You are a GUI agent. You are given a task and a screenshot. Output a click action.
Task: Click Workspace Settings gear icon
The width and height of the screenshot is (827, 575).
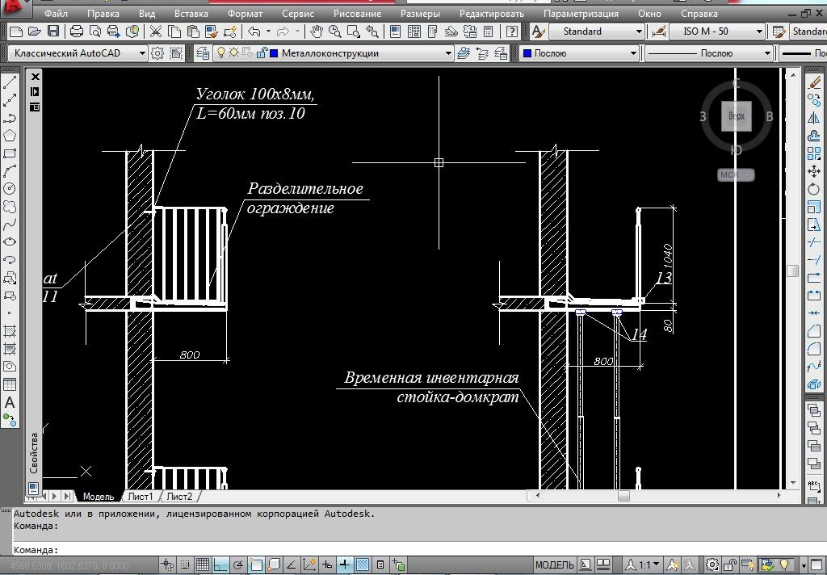pyautogui.click(x=157, y=53)
